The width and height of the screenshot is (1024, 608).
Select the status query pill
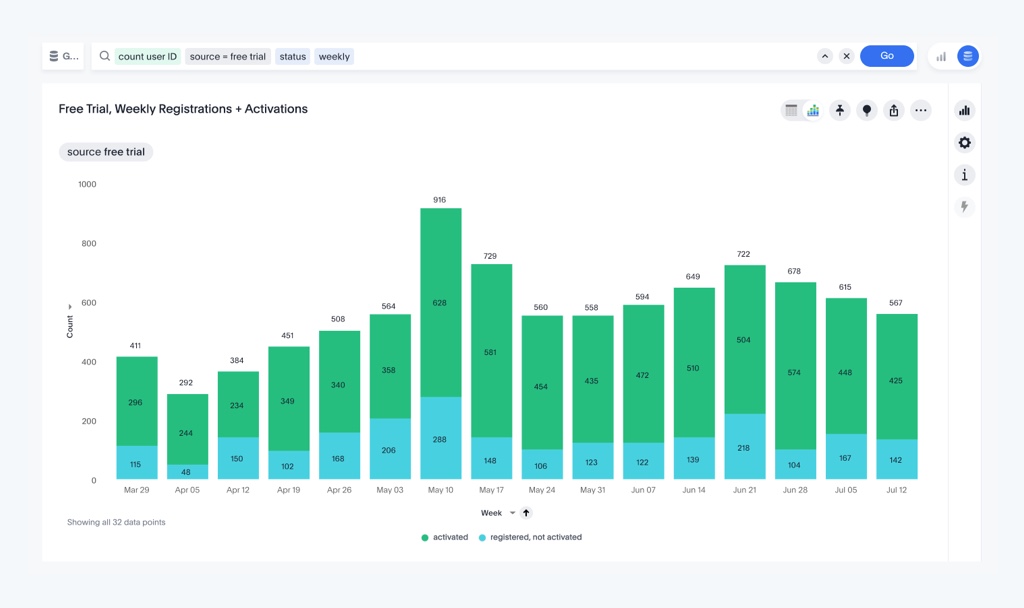click(292, 56)
